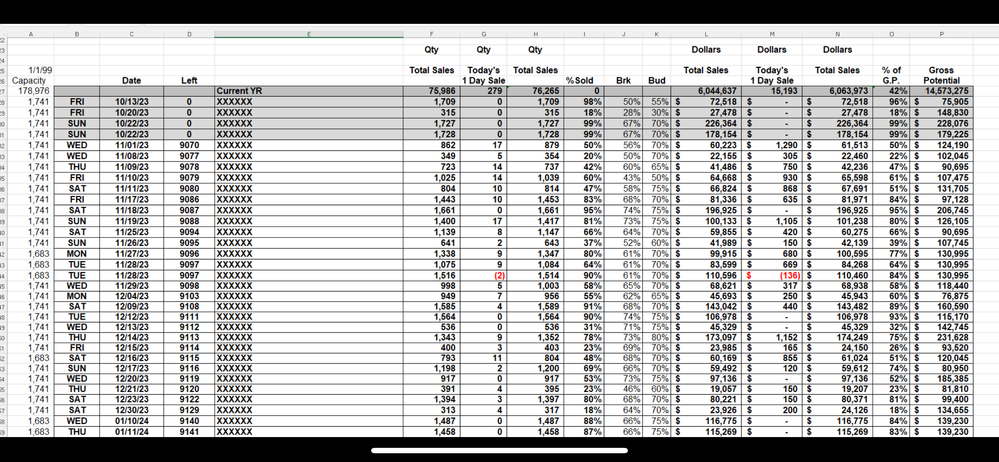Click the 15,193 today's dollars cell

772,91
